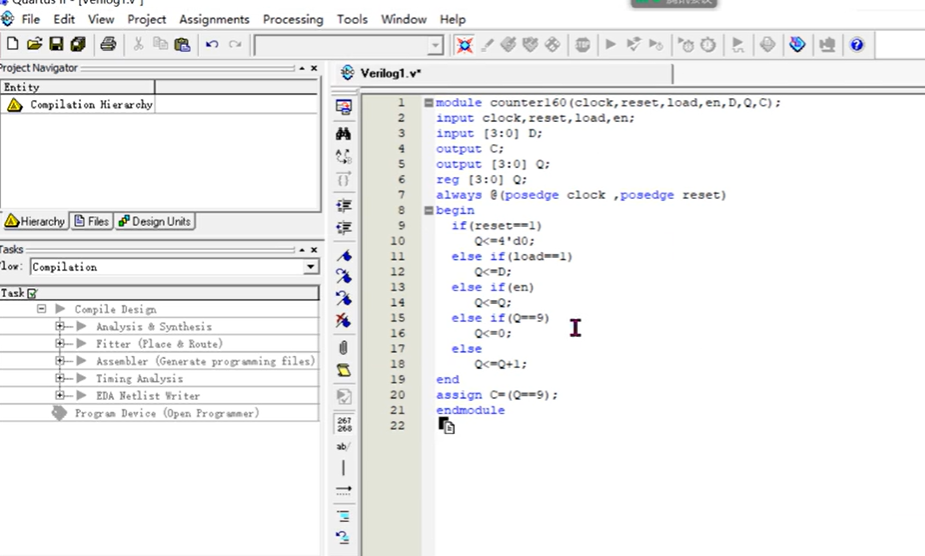The width and height of the screenshot is (925, 556).
Task: Select the Compilation Hierarchy entry
Action: (91, 104)
